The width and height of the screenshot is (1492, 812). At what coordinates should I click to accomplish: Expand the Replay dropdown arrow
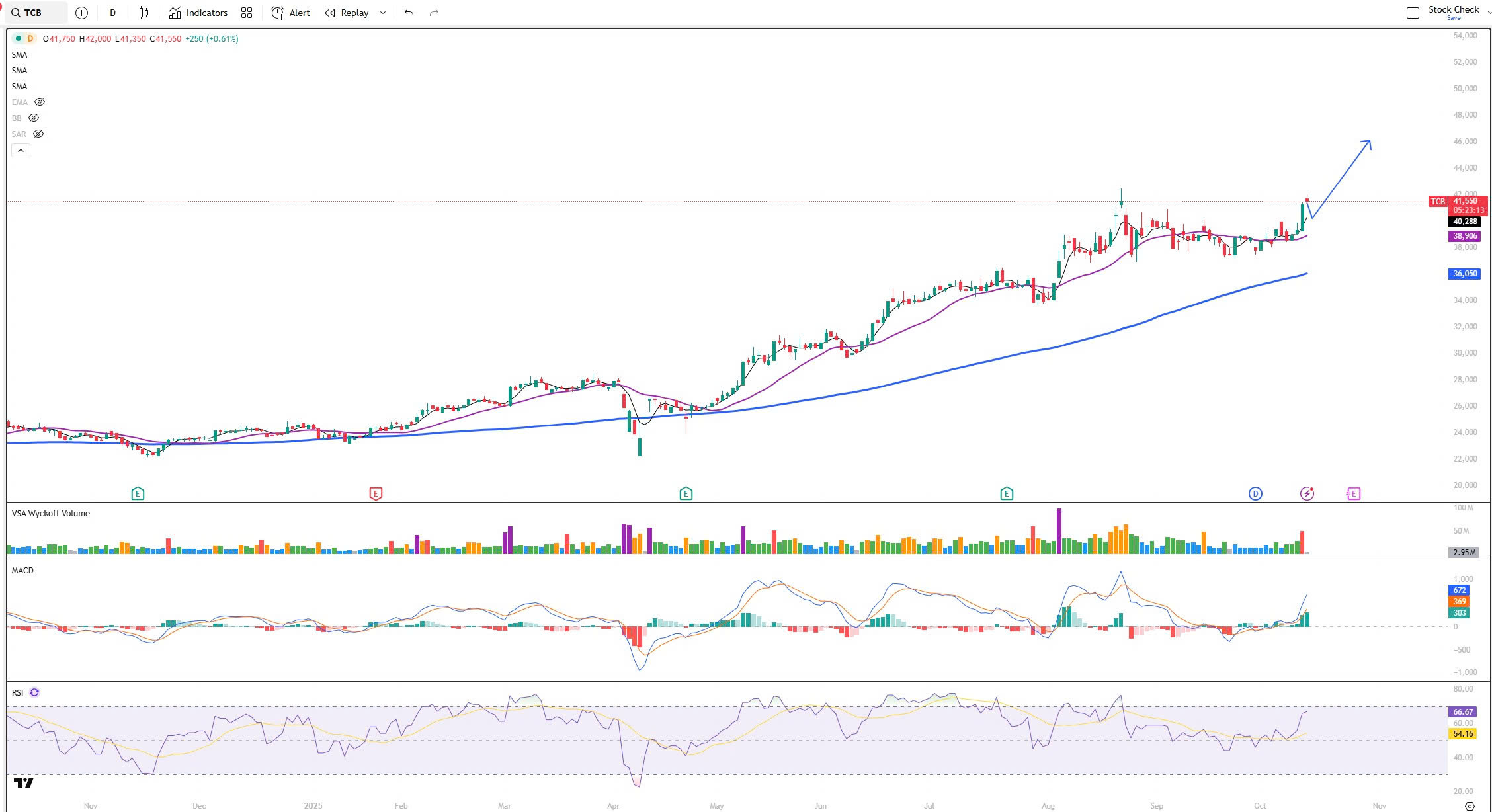[383, 13]
